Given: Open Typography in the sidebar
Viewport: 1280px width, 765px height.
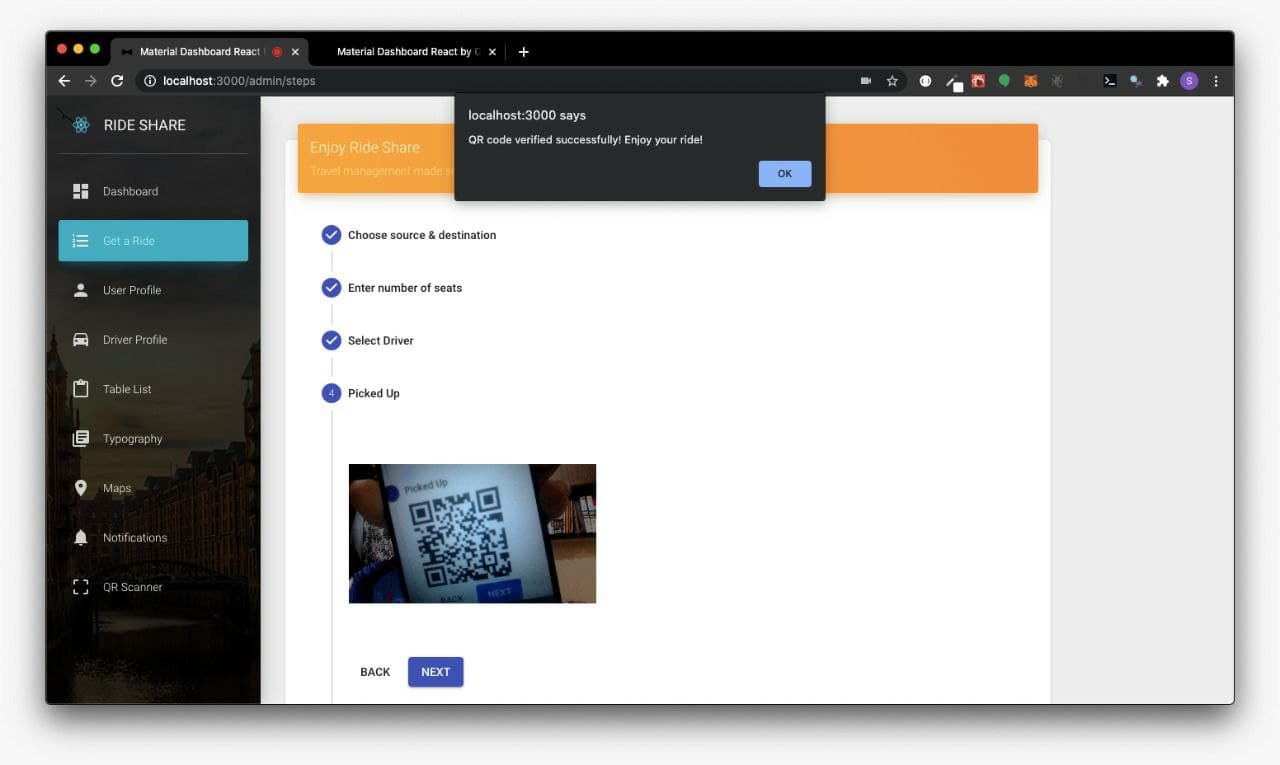Looking at the screenshot, I should [153, 439].
